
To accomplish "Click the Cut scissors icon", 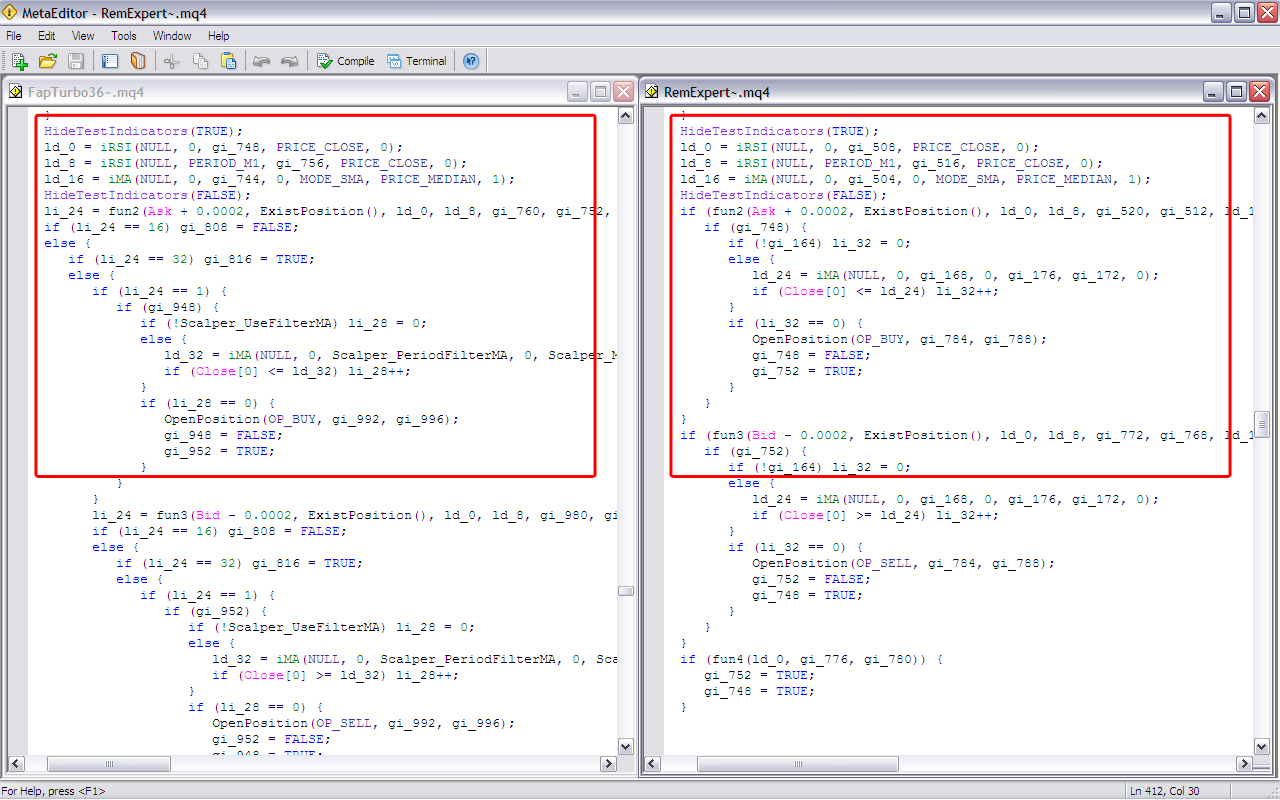I will [171, 61].
